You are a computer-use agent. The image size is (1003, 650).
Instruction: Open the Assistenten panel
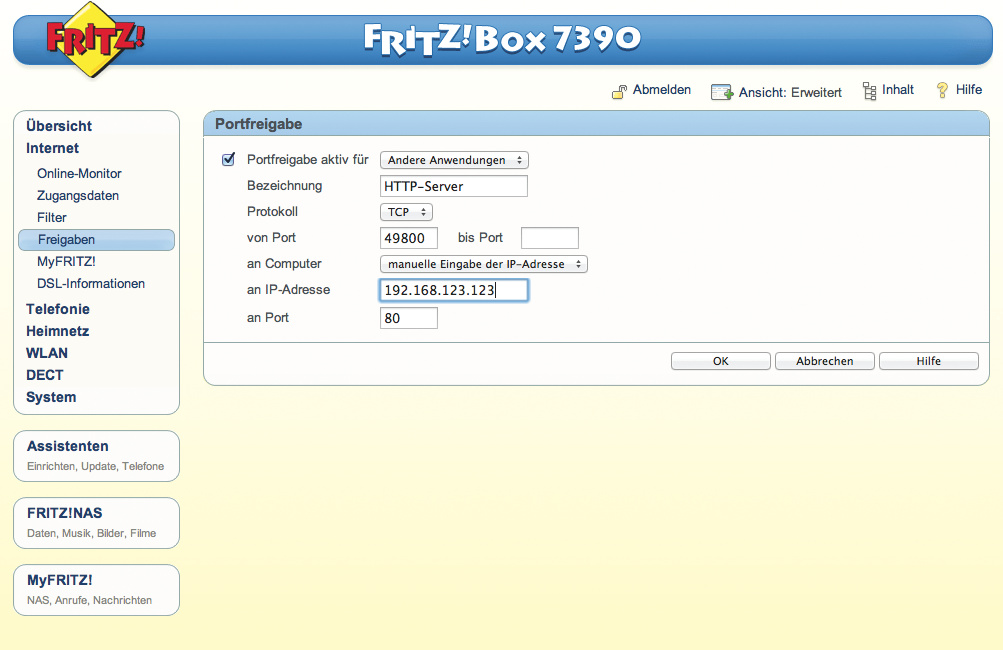tap(97, 456)
